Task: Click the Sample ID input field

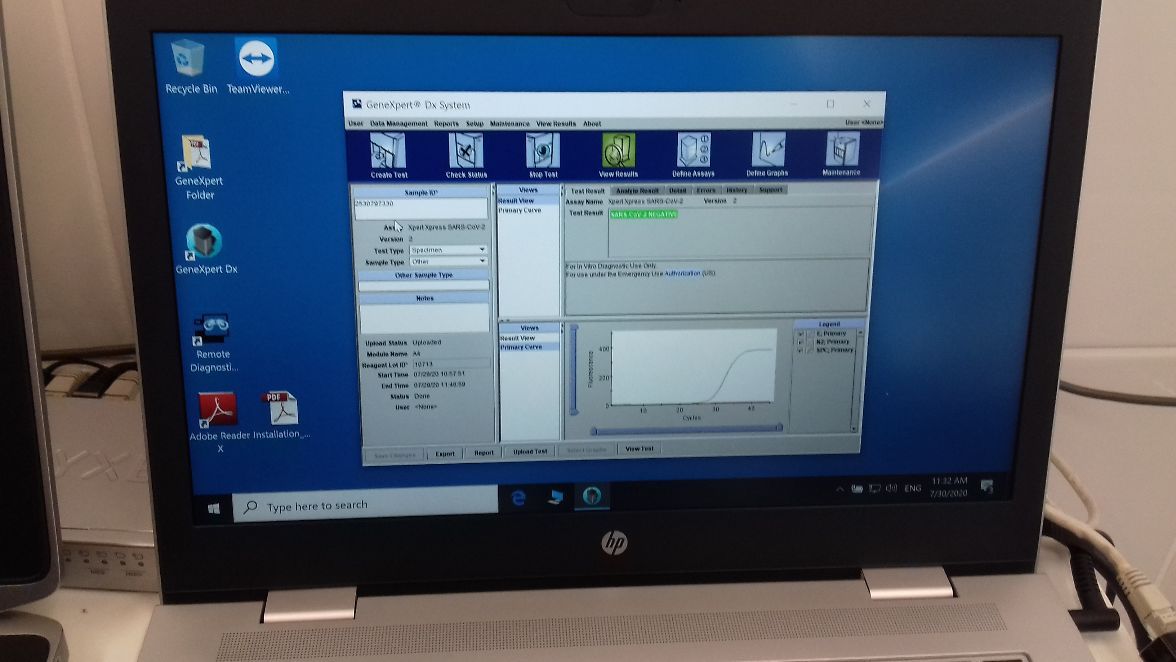Action: point(420,208)
